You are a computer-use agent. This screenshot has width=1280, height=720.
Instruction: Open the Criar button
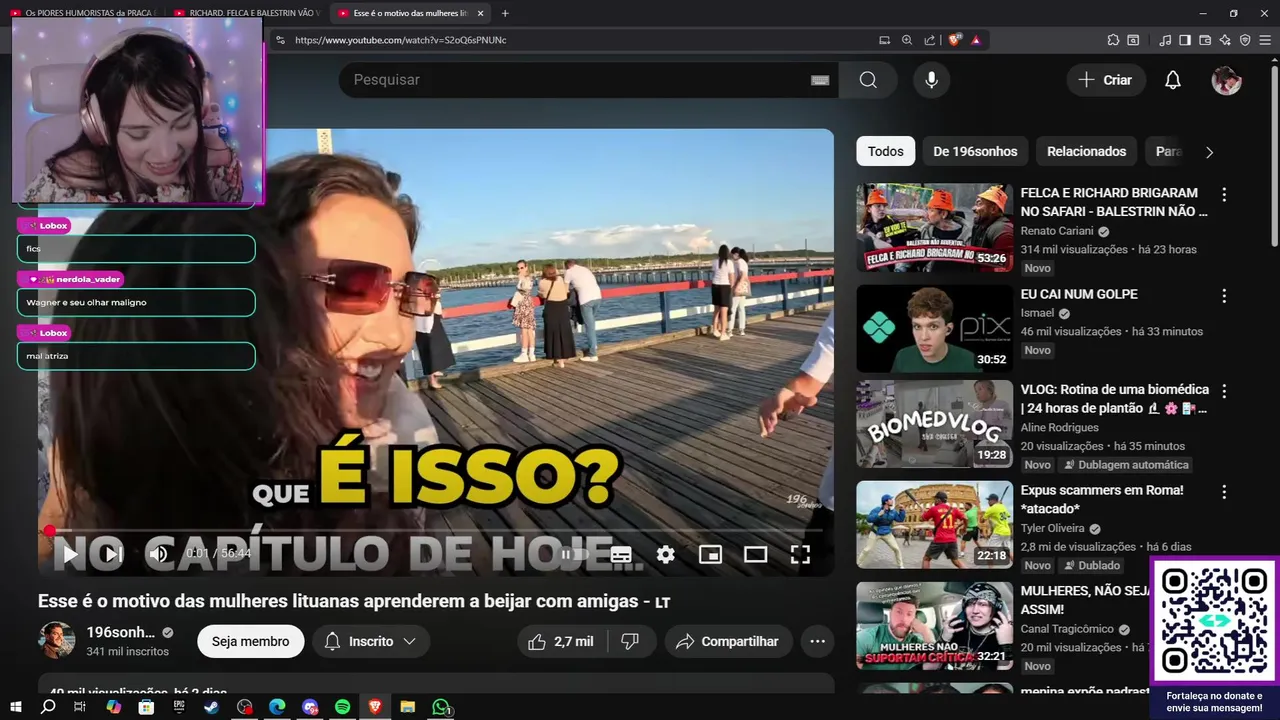point(1105,80)
